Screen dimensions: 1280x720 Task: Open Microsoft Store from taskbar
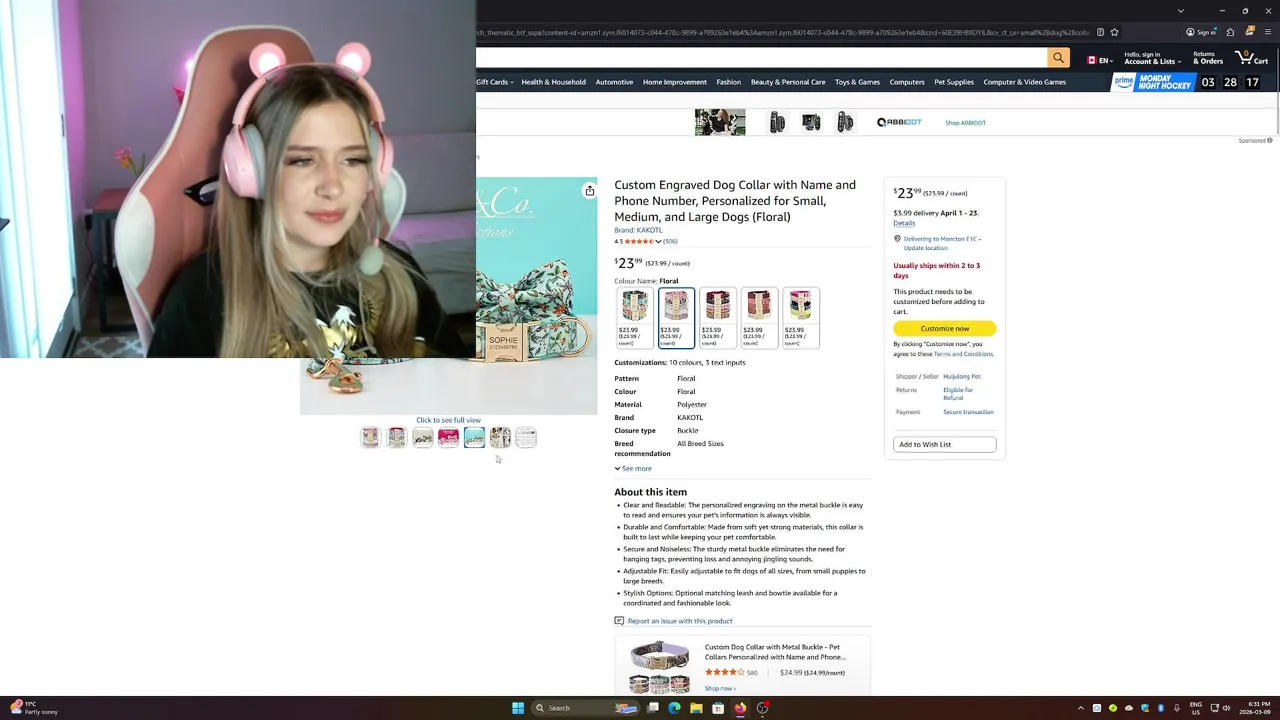tap(718, 708)
